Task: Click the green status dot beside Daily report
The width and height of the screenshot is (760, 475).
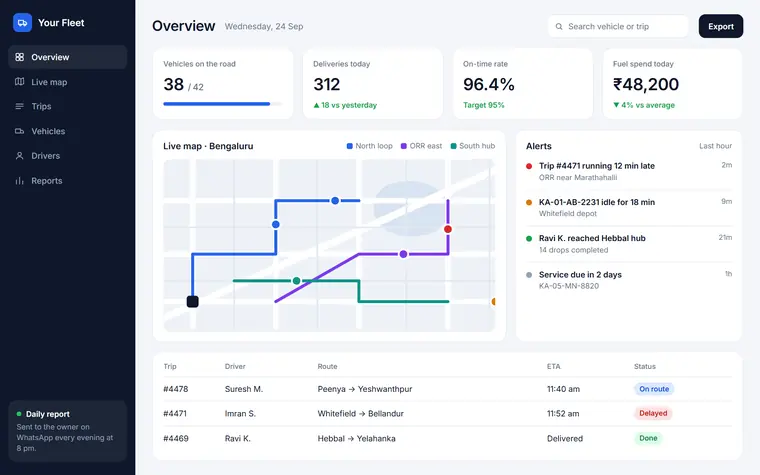Action: click(19, 414)
